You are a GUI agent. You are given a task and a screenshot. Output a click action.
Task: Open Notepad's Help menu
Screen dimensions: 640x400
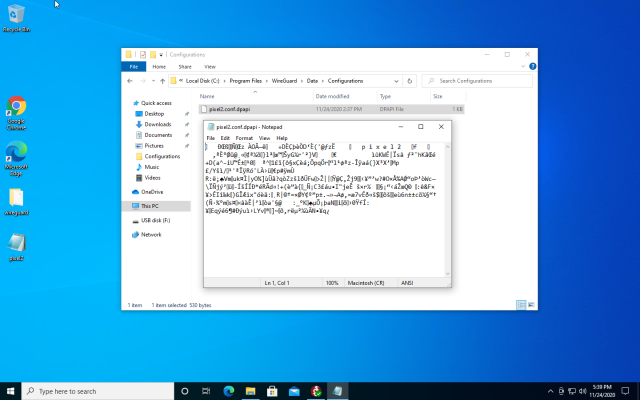coord(282,138)
